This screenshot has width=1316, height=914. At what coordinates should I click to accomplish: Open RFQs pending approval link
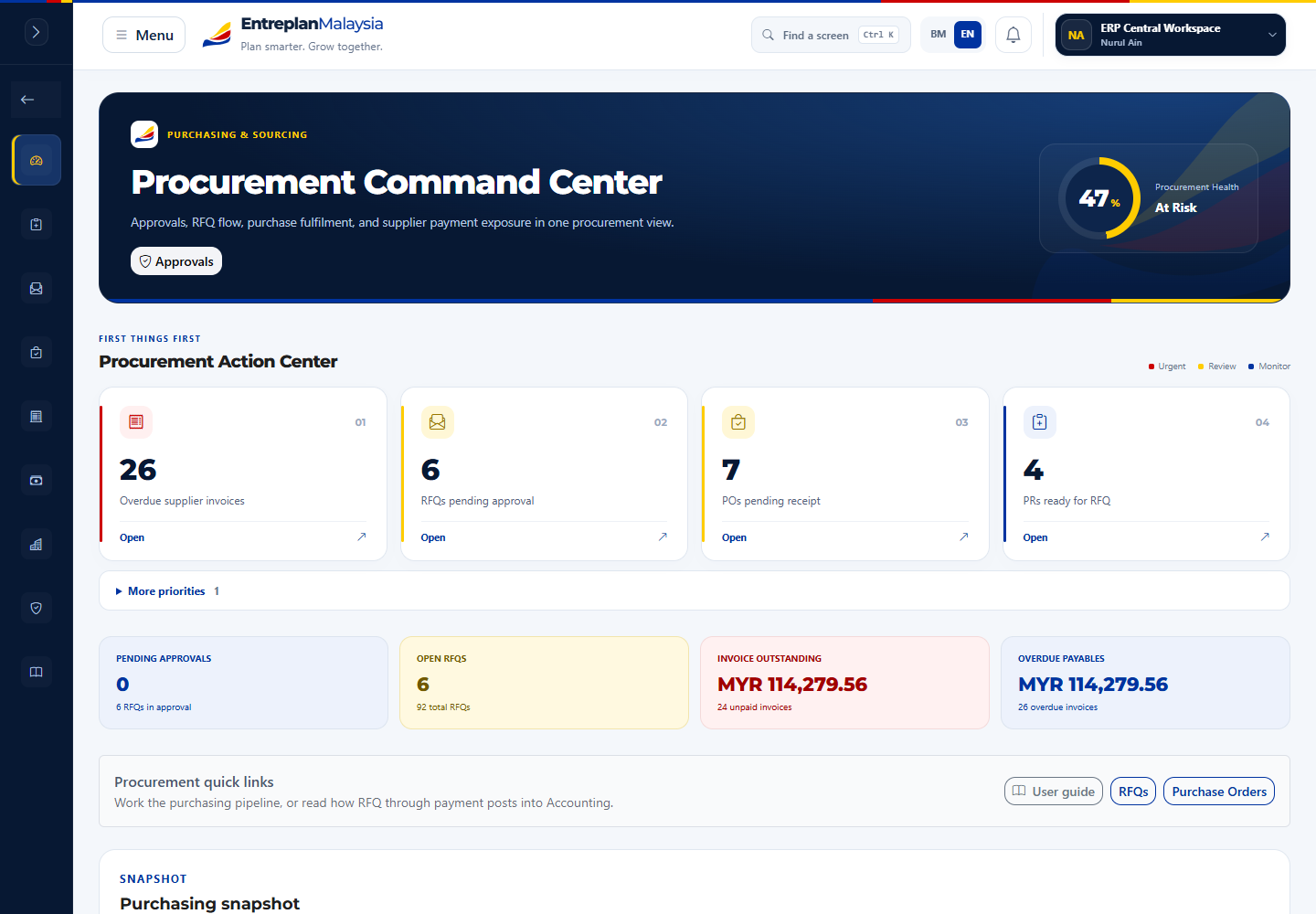433,537
